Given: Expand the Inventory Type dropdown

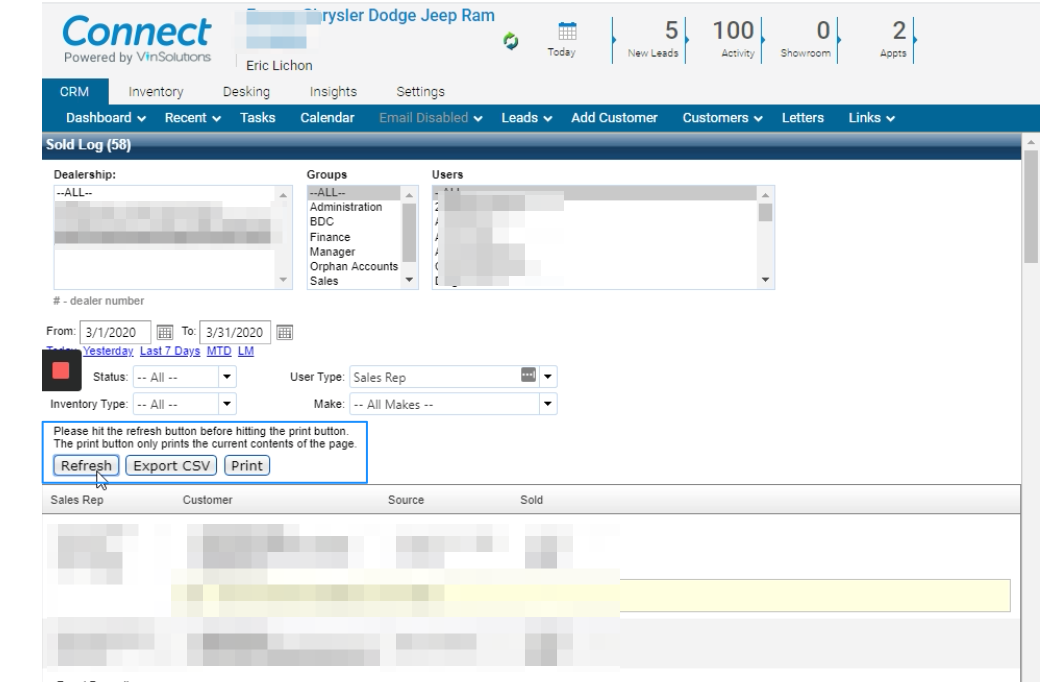Looking at the screenshot, I should coord(227,404).
